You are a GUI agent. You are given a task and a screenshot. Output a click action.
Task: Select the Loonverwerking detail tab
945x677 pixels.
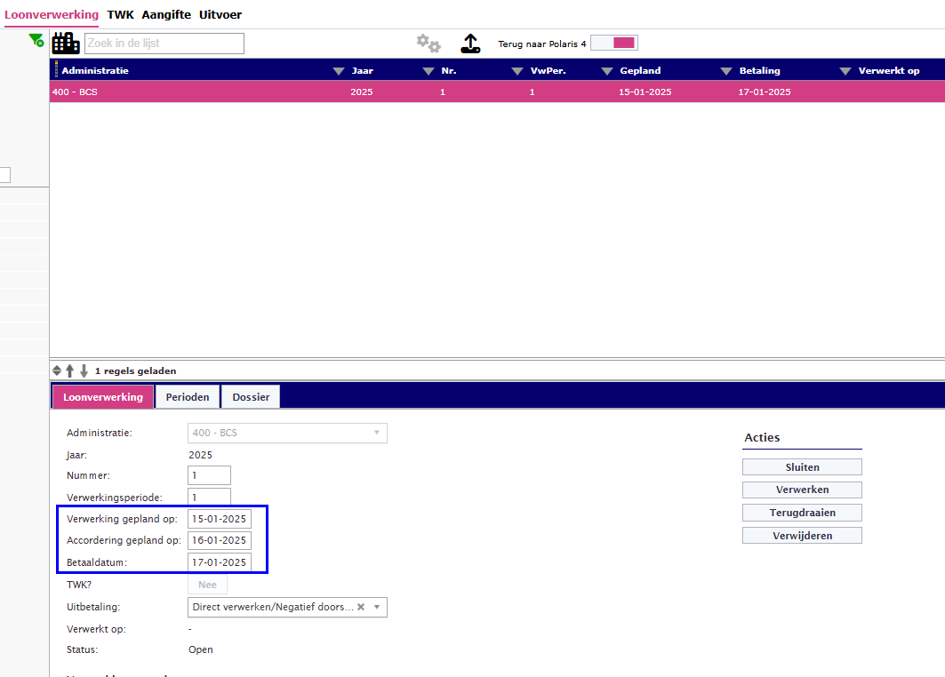click(x=103, y=397)
